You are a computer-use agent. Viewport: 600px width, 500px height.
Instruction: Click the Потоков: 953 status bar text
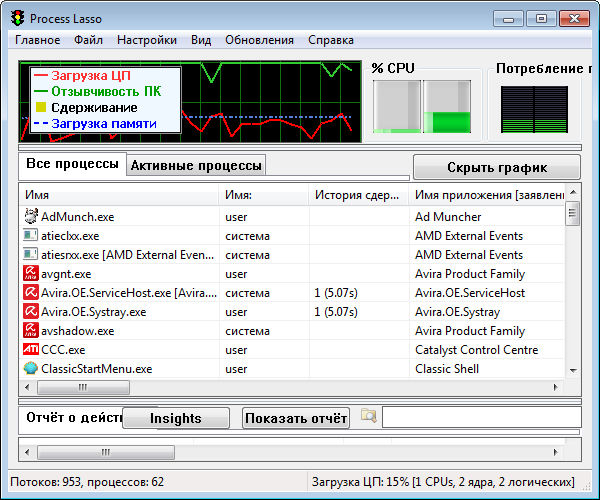pos(87,482)
